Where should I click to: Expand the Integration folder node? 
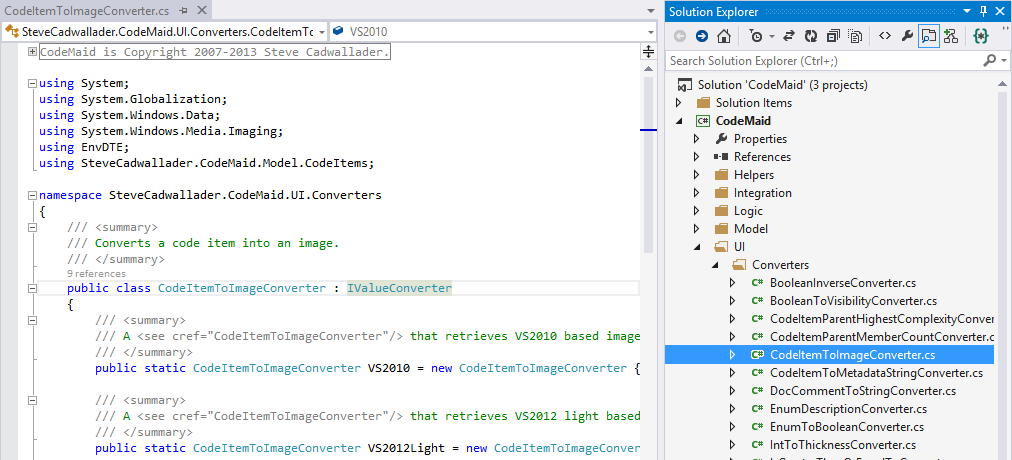click(696, 193)
